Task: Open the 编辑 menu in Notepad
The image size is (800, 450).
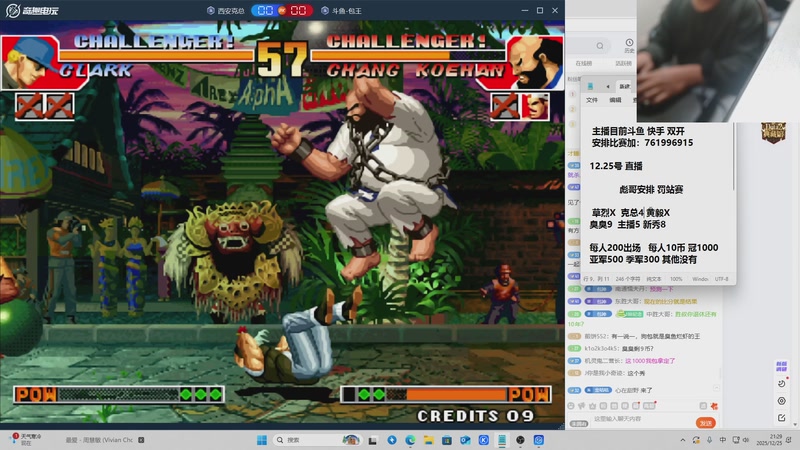Action: pyautogui.click(x=615, y=100)
